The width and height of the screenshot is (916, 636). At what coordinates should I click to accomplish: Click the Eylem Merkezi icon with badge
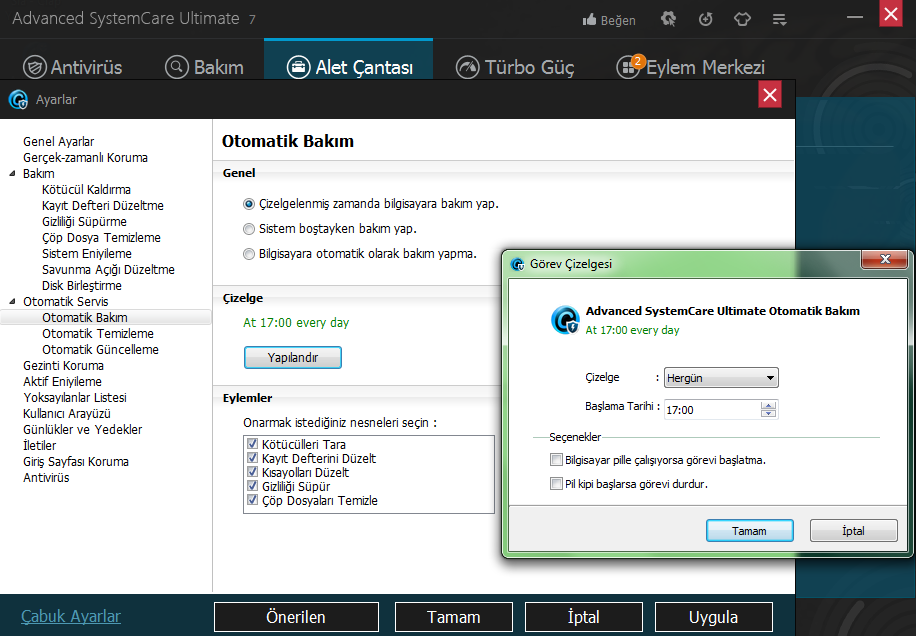pos(630,67)
